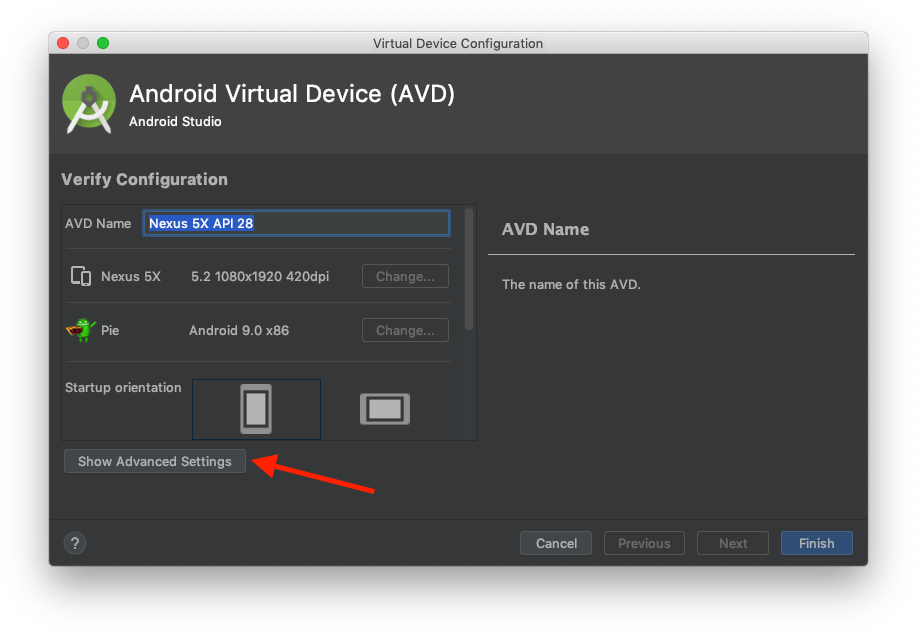Select the Nexus 5X phone icon
This screenshot has height=633, width=916.
[81, 276]
